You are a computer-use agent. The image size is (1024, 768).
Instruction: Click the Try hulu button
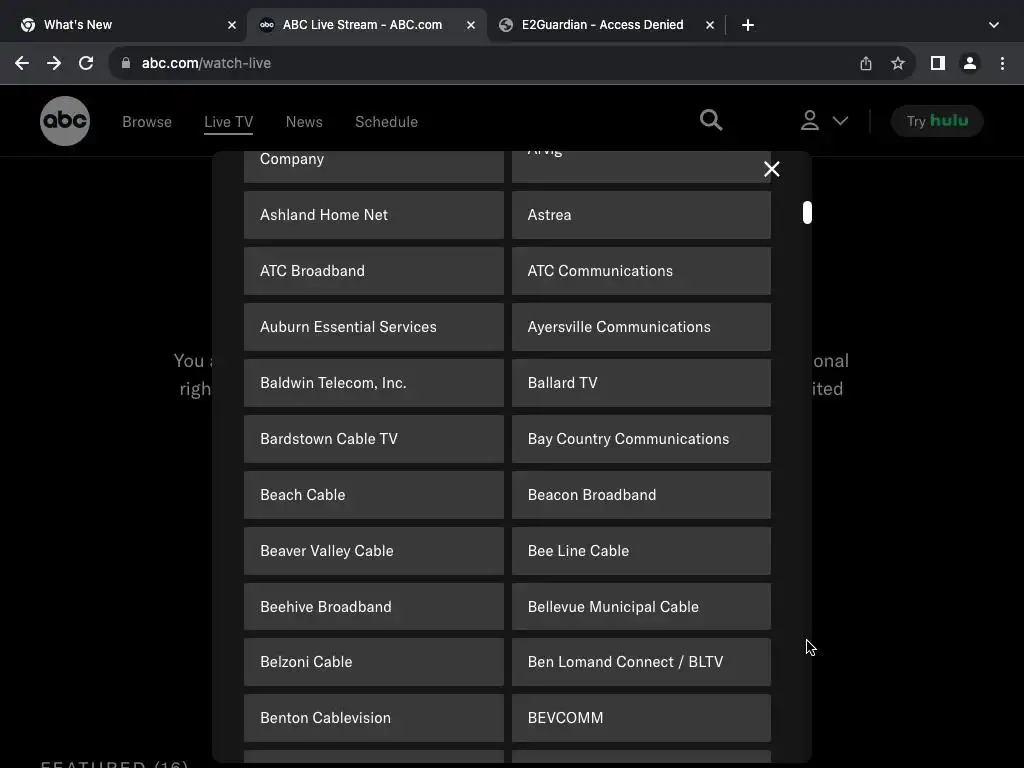(x=937, y=121)
